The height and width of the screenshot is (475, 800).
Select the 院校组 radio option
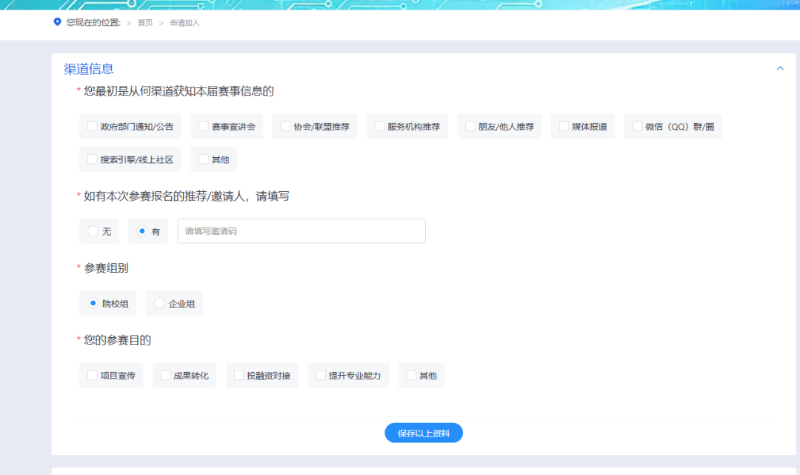click(x=93, y=303)
